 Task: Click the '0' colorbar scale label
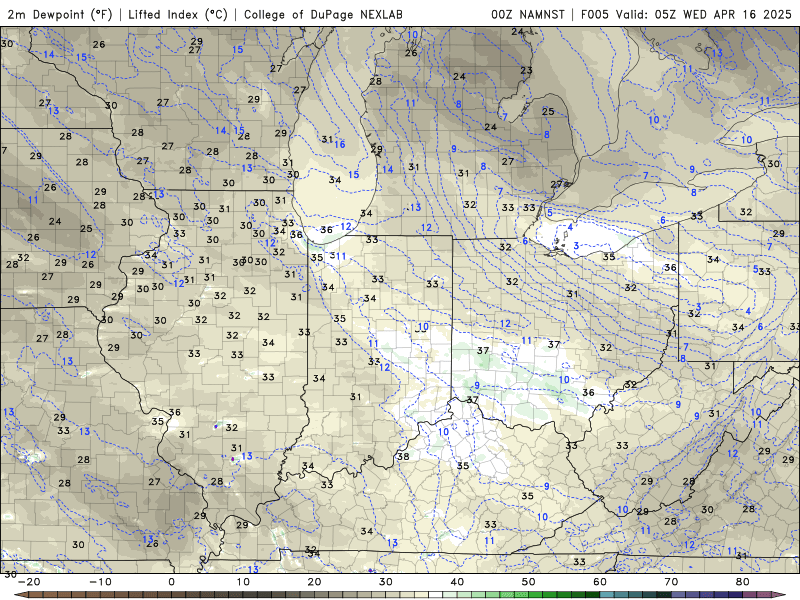coord(171,582)
